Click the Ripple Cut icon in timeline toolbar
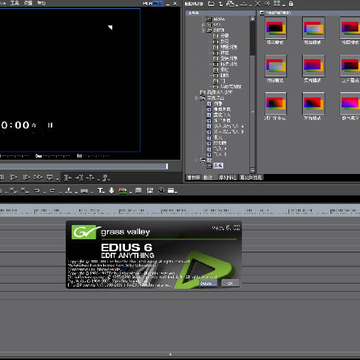The image size is (360, 360). coord(24,191)
